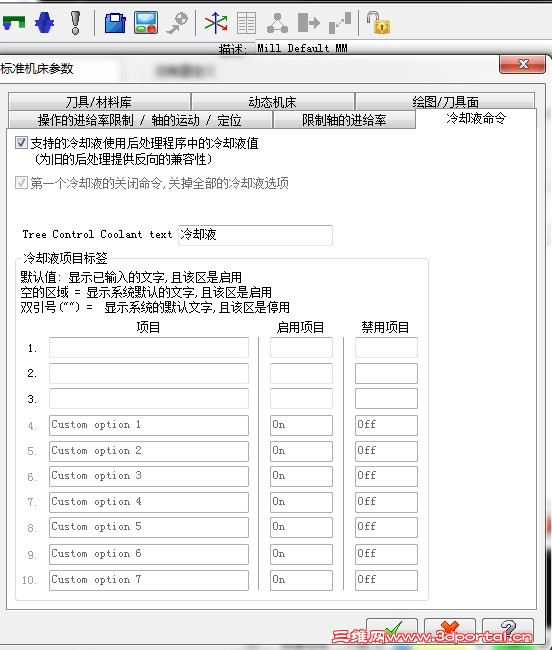Click the Off field in row 5
Screen dimensions: 552x650
pyautogui.click(x=386, y=451)
